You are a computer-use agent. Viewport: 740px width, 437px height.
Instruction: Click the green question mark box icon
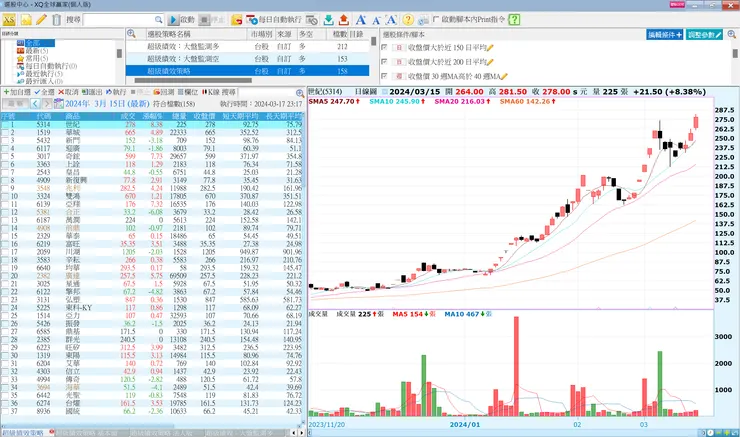(x=514, y=20)
